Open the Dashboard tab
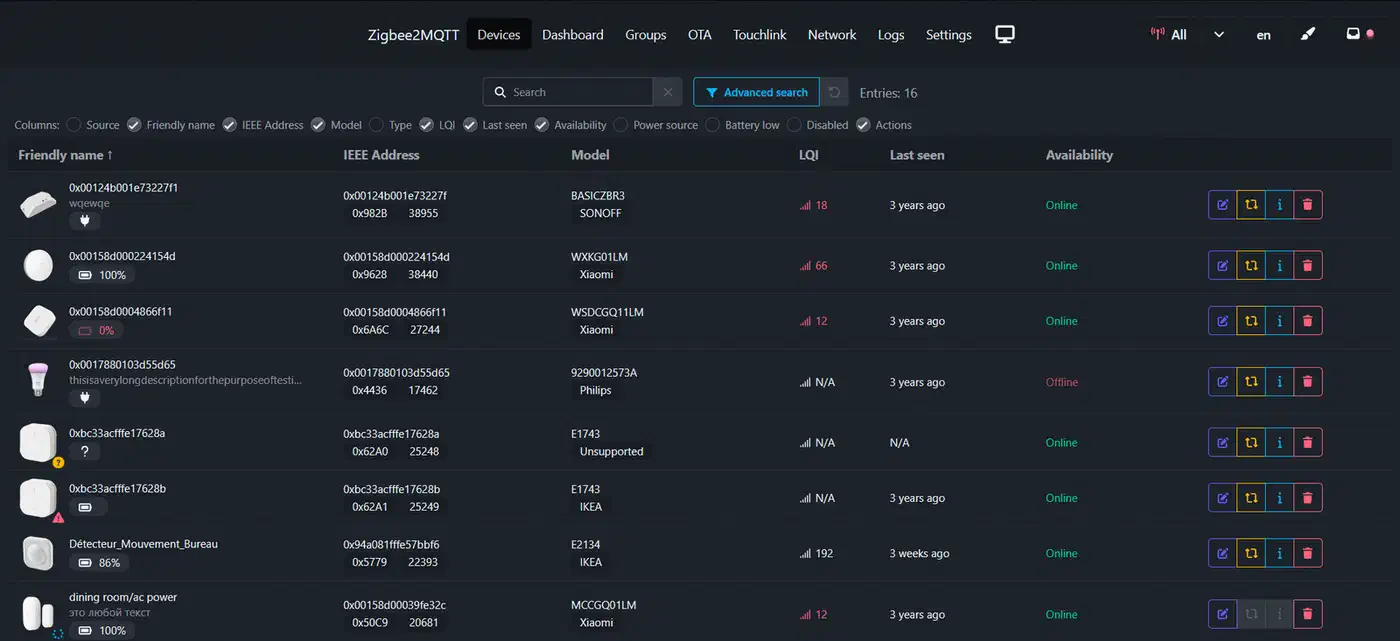Image resolution: width=1400 pixels, height=641 pixels. (x=573, y=34)
